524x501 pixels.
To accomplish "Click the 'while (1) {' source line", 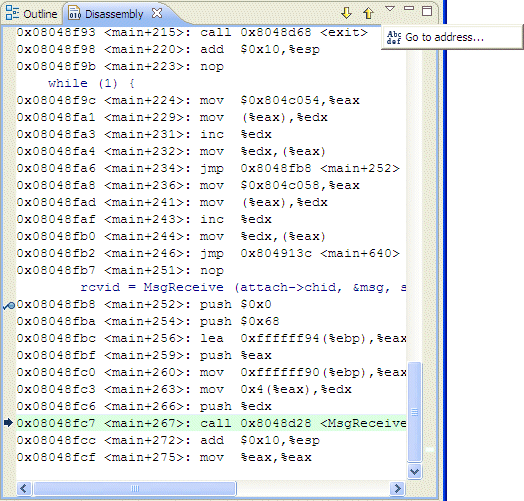I will (x=91, y=83).
